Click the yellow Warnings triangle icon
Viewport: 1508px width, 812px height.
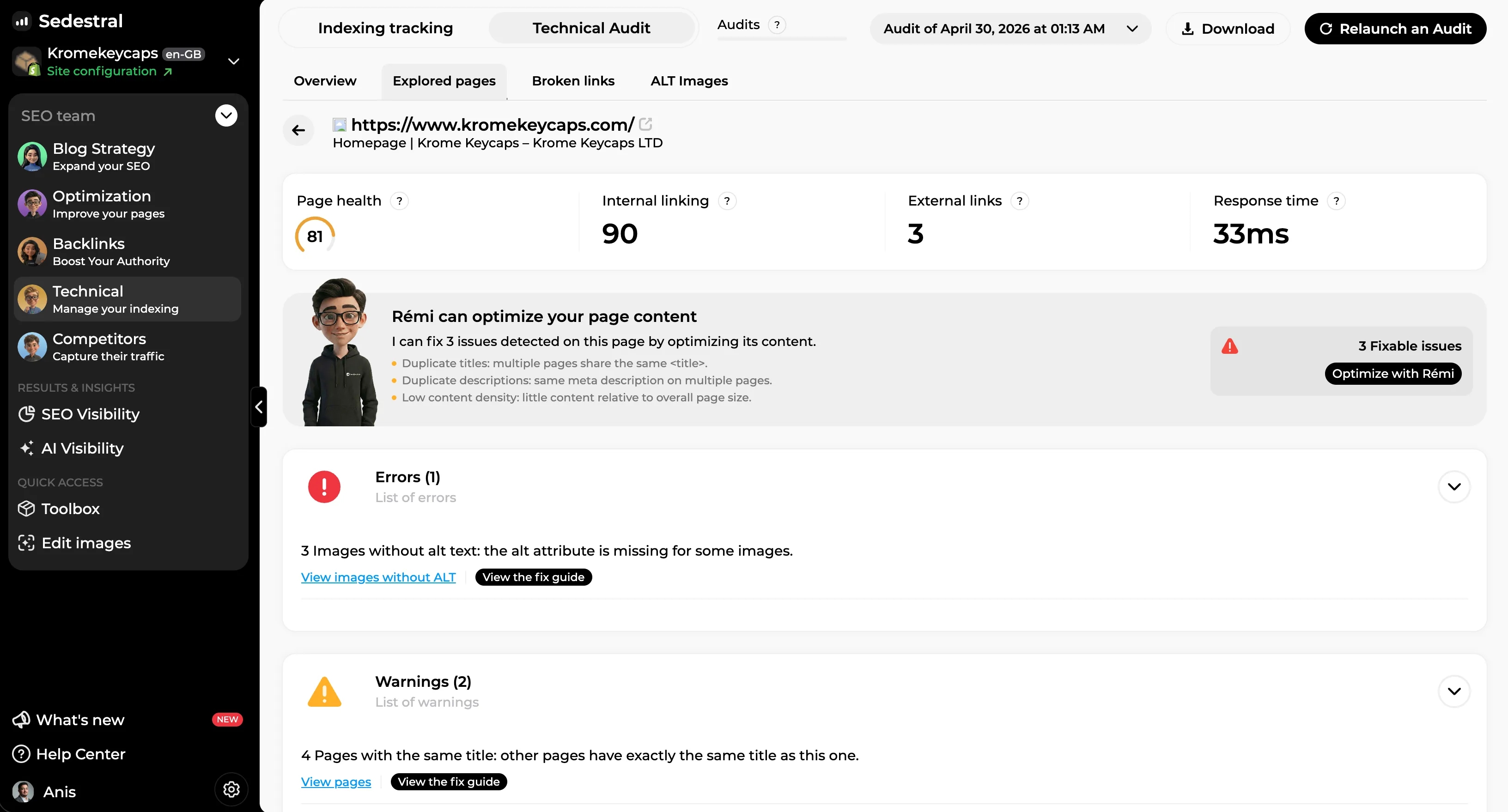pos(324,691)
